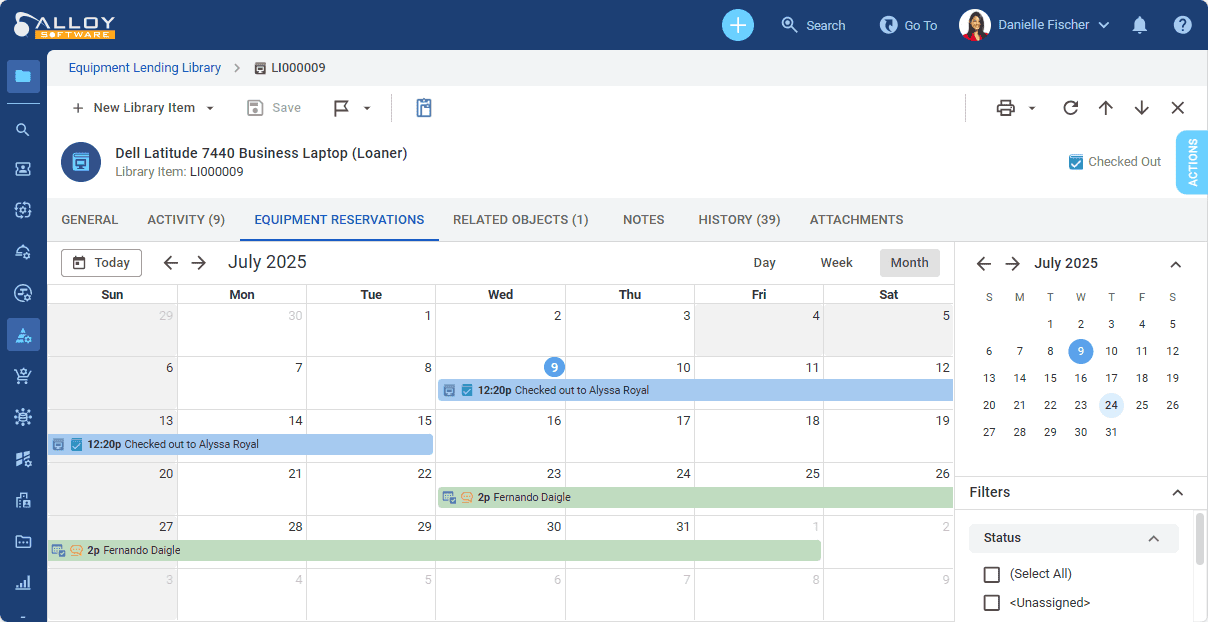Click the help question mark icon
This screenshot has width=1208, height=622.
1183,25
